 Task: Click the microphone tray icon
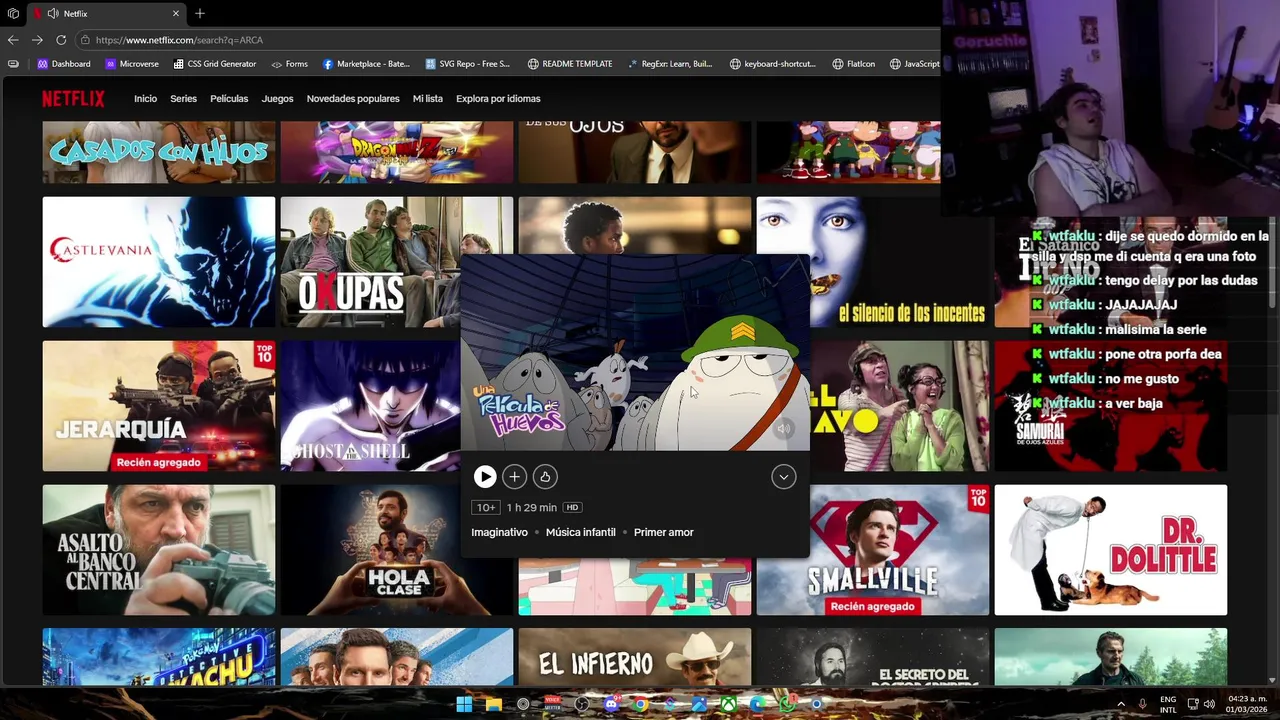coord(1143,704)
